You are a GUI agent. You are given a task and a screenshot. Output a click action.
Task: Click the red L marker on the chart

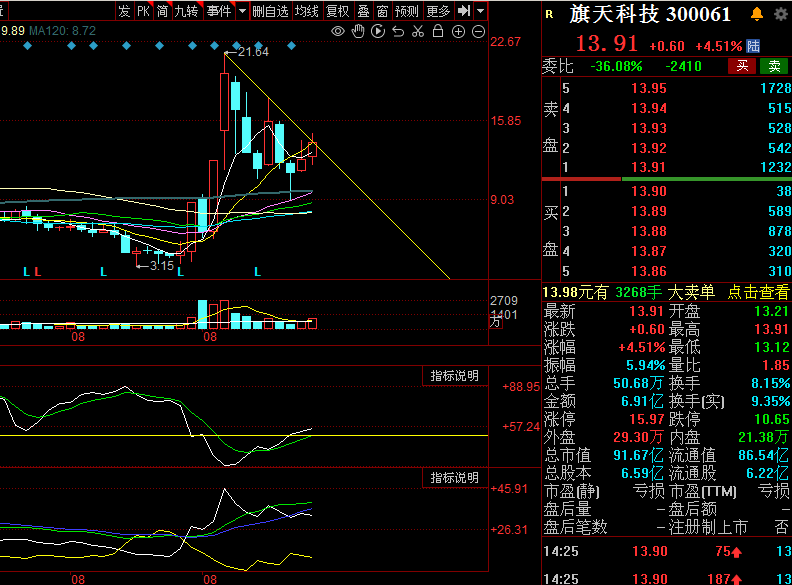pyautogui.click(x=38, y=272)
